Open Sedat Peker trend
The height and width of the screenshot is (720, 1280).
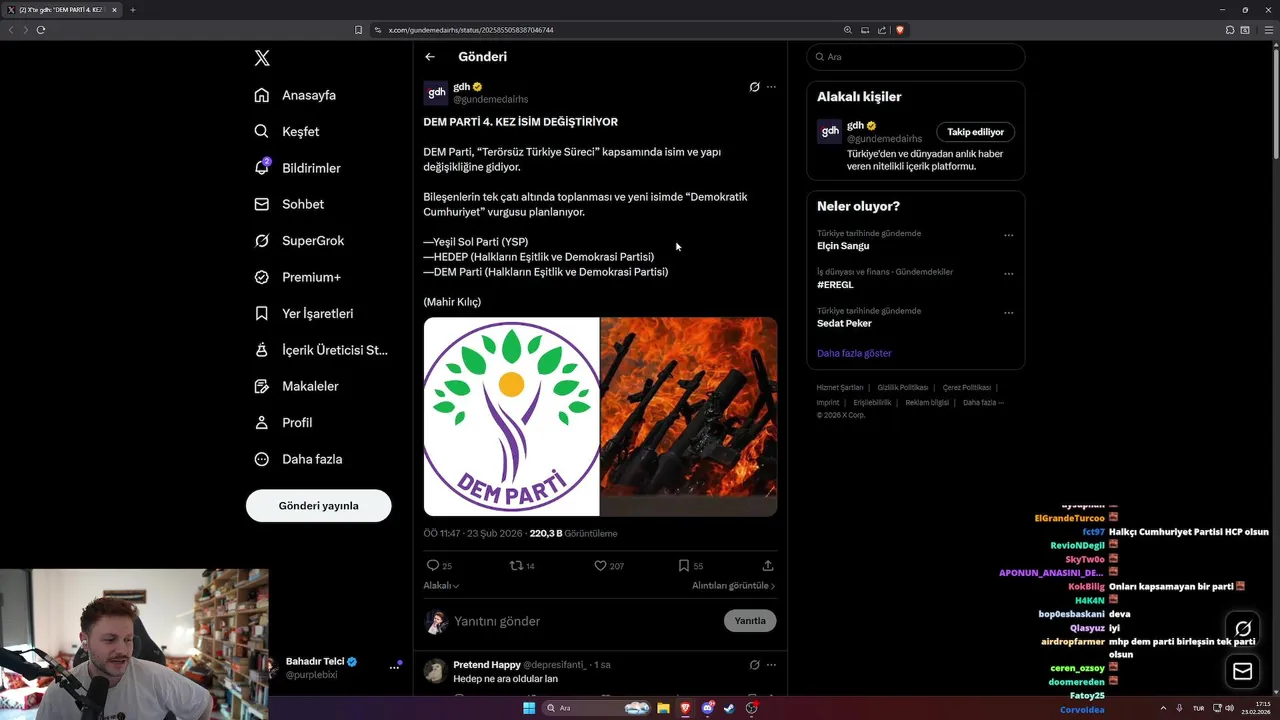[844, 323]
